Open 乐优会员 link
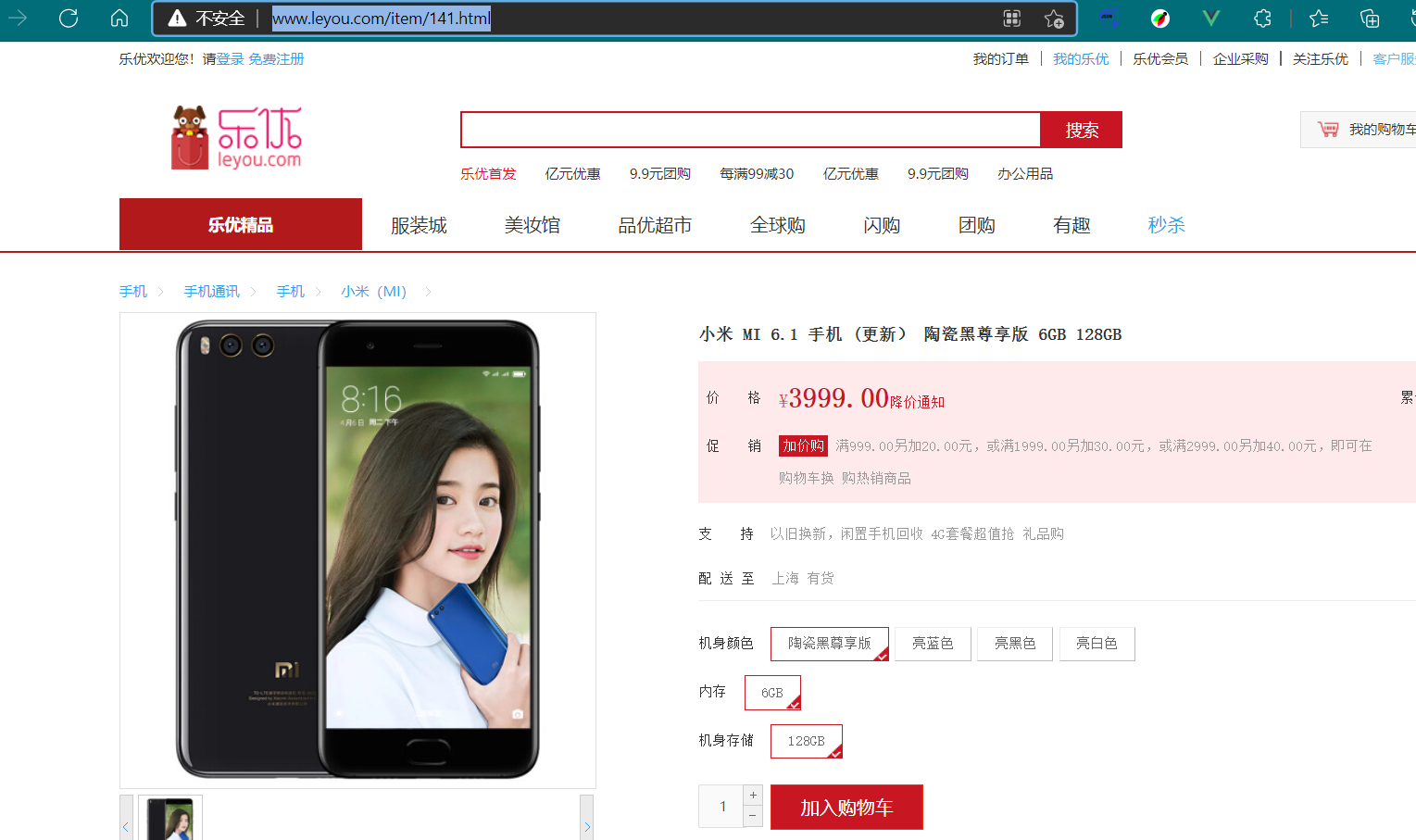Viewport: 1416px width, 840px height. tap(1160, 59)
